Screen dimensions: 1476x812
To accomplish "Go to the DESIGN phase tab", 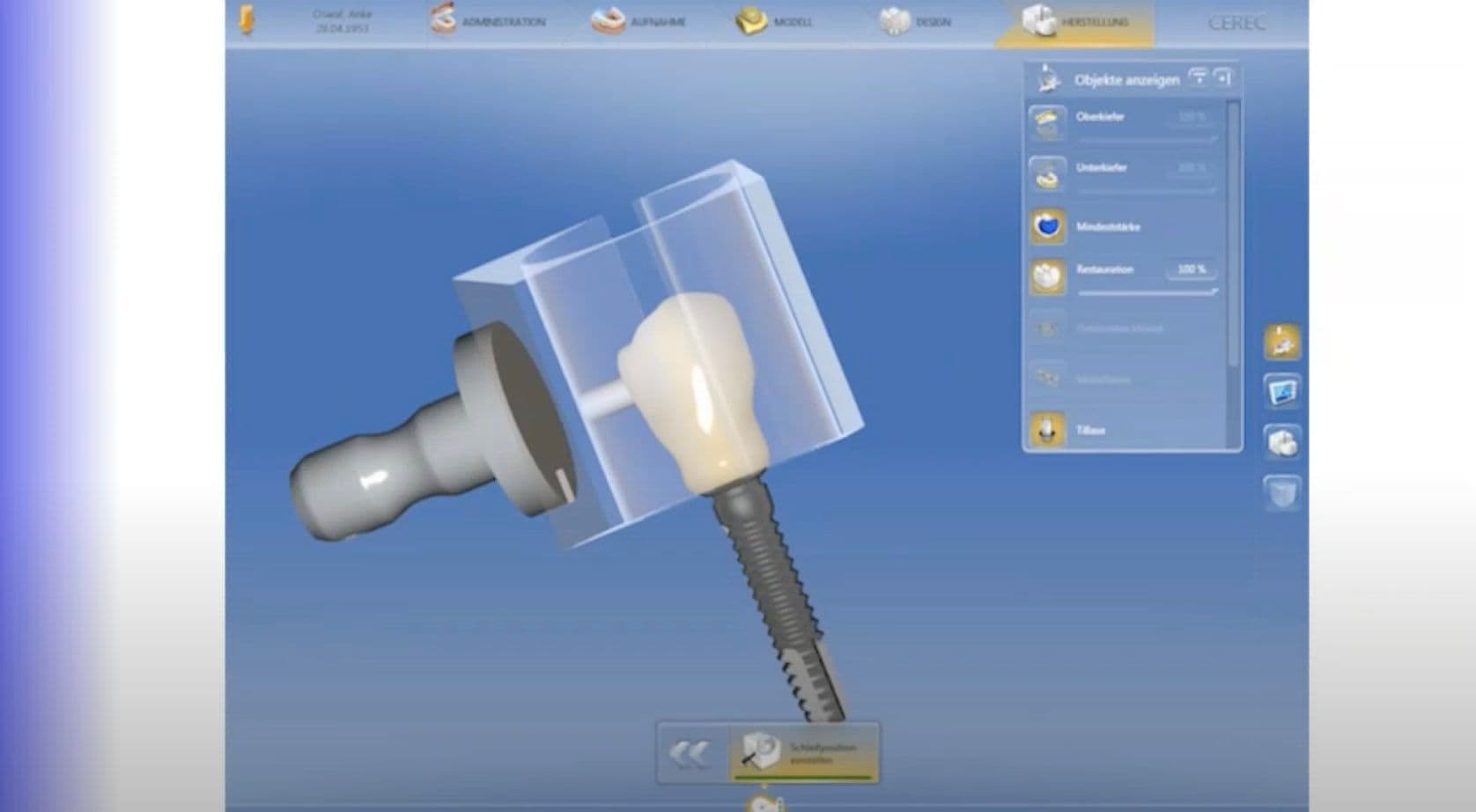I will (916, 21).
